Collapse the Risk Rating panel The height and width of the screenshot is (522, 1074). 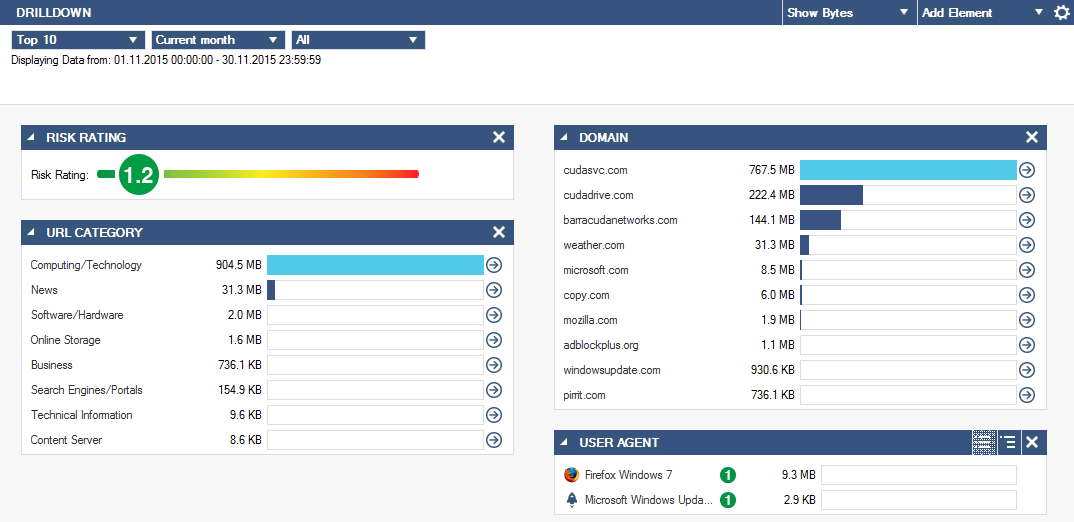(x=31, y=137)
